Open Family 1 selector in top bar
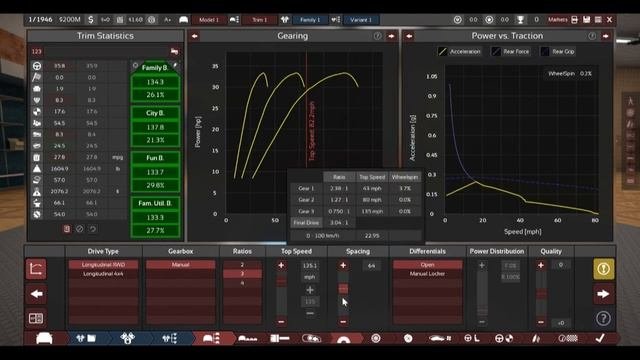This screenshot has width=640, height=360. point(310,20)
